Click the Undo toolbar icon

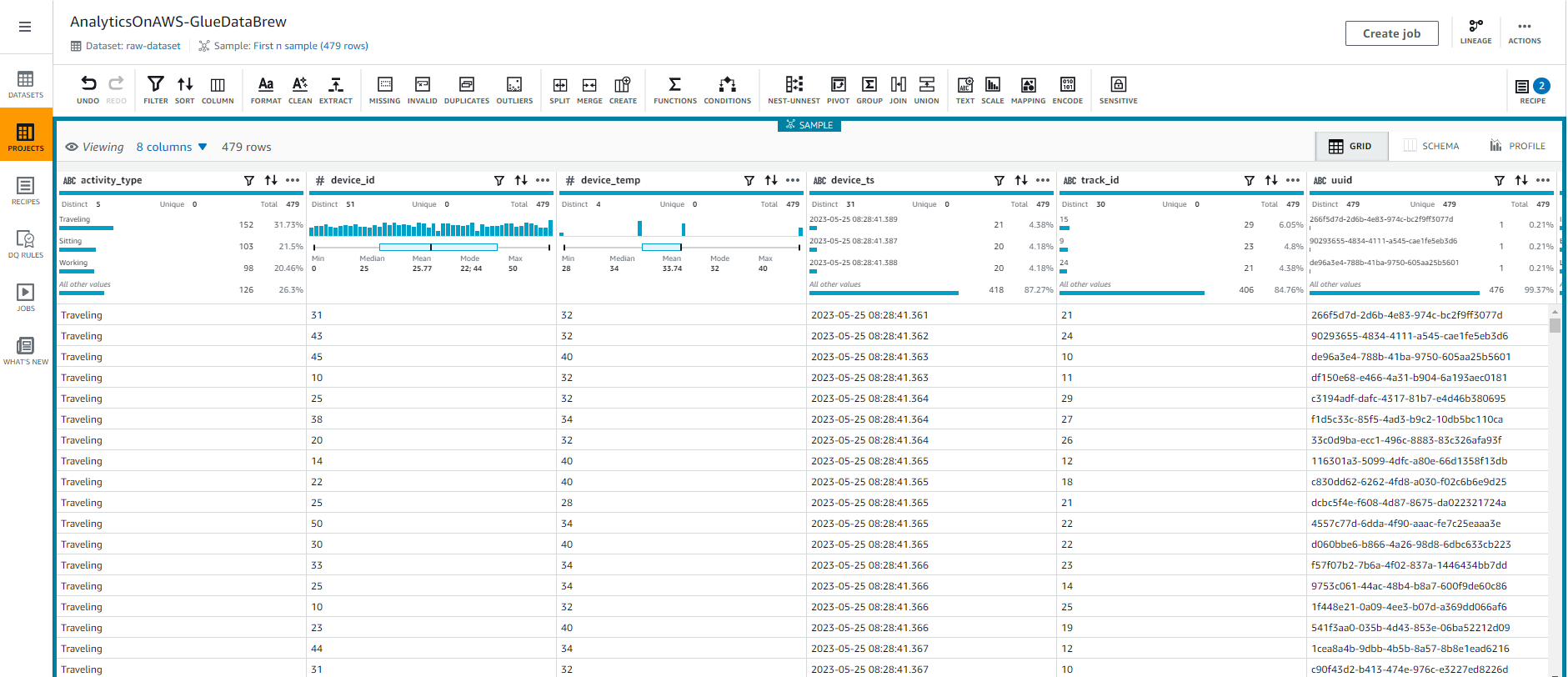click(88, 89)
